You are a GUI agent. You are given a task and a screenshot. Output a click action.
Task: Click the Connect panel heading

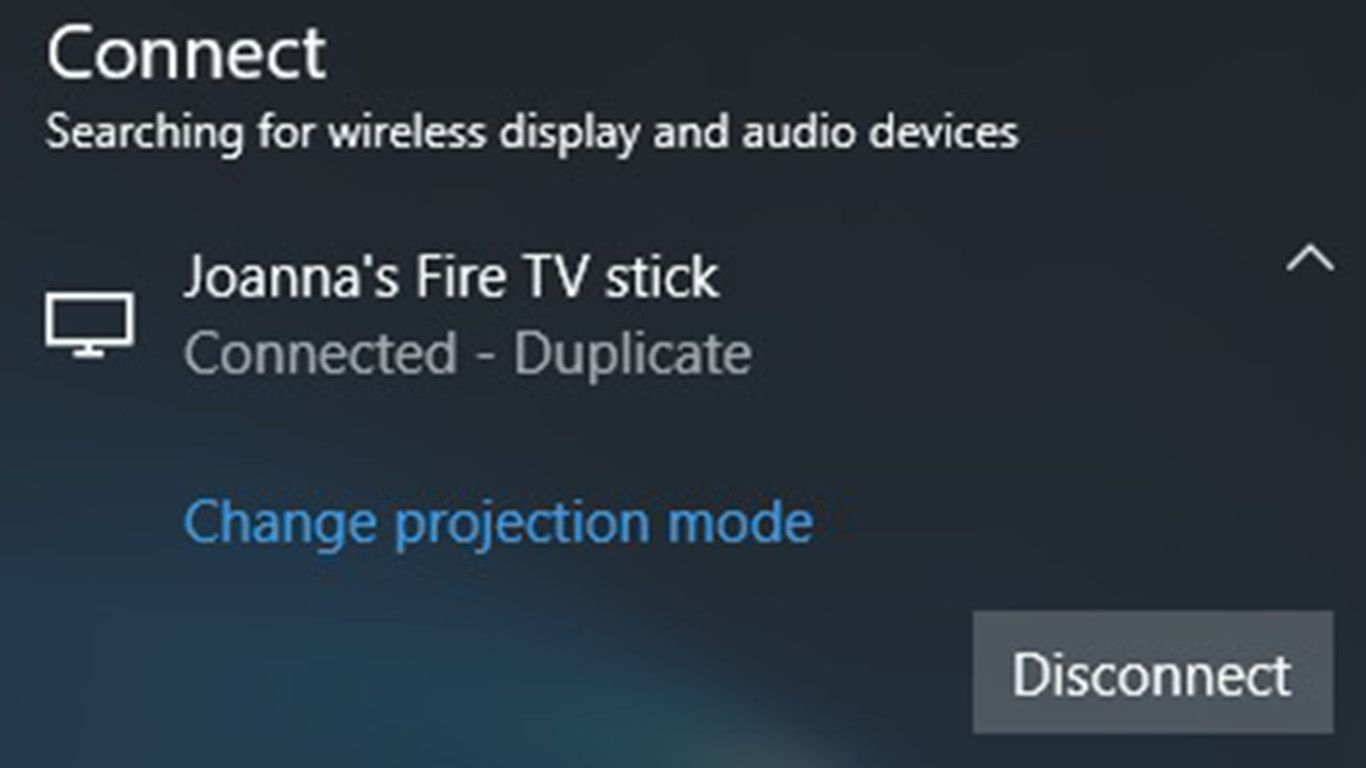pos(187,52)
